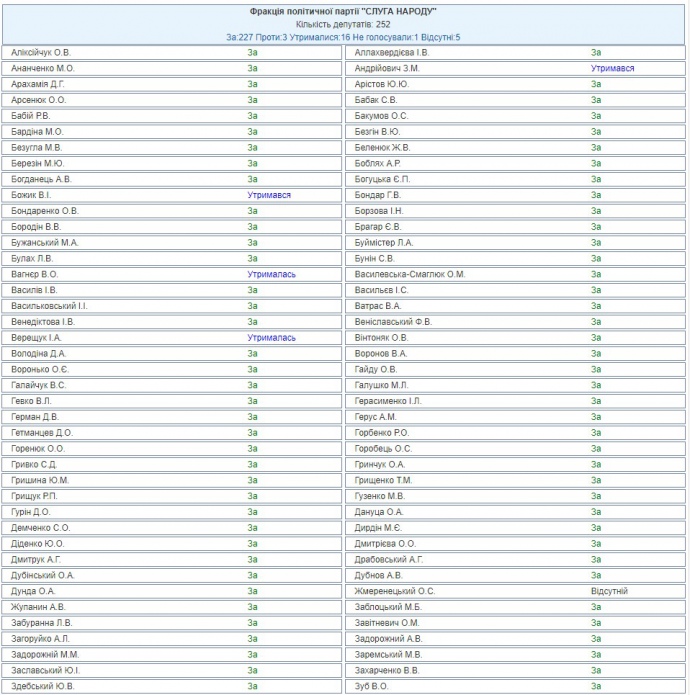
Task: Click the deputy count "Кількість депутатів: 252"
Action: tap(343, 24)
